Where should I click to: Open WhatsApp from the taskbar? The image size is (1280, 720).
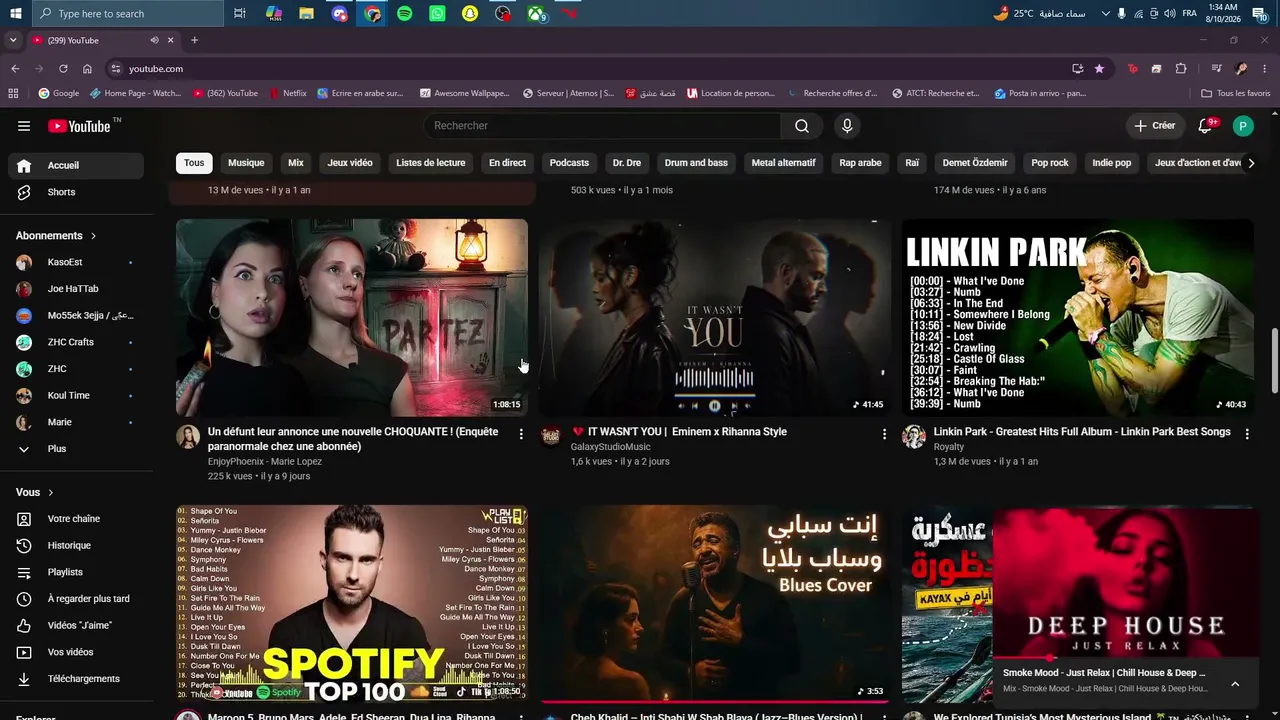click(437, 13)
